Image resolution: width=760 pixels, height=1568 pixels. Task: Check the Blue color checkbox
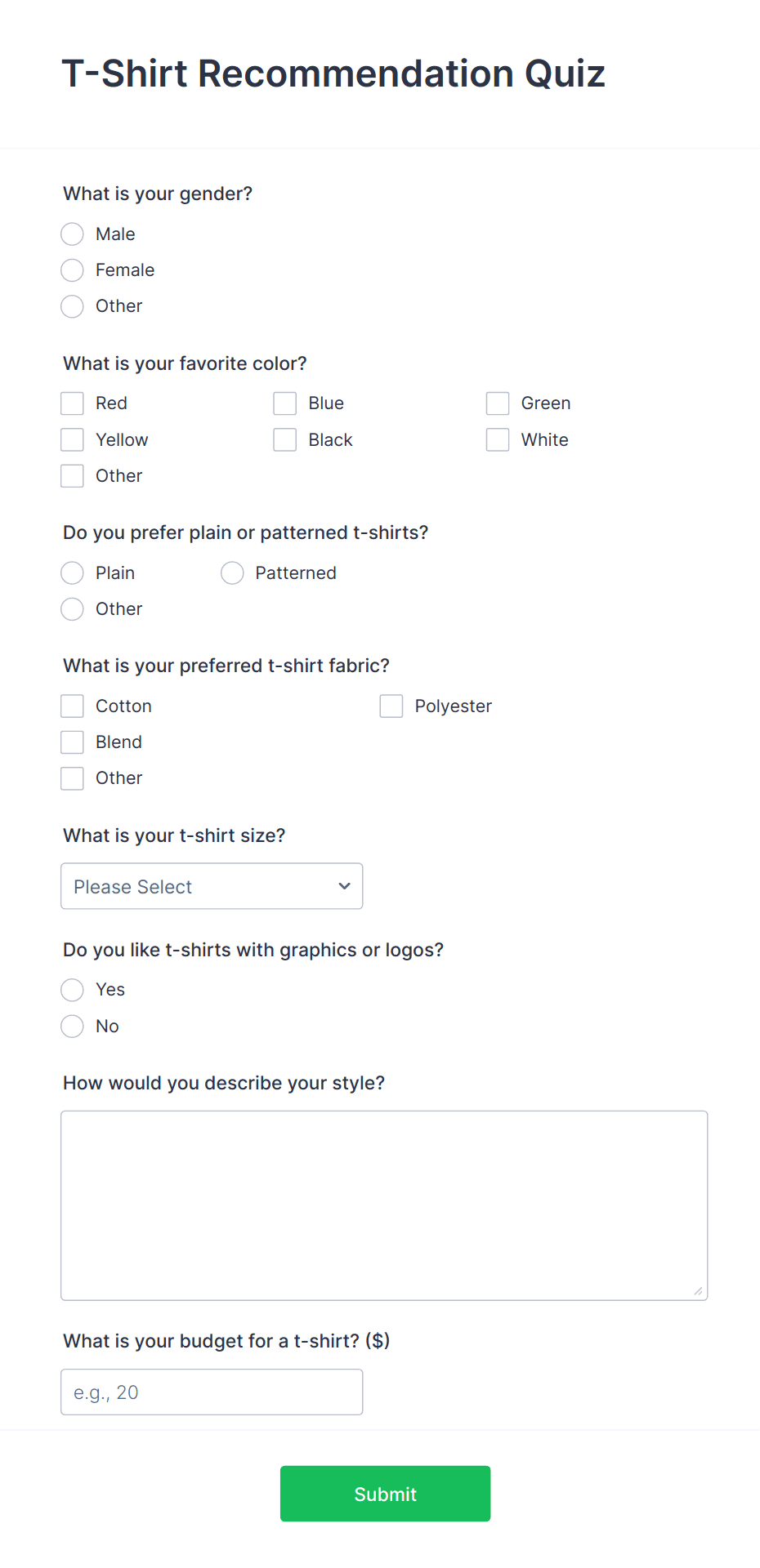(x=284, y=403)
